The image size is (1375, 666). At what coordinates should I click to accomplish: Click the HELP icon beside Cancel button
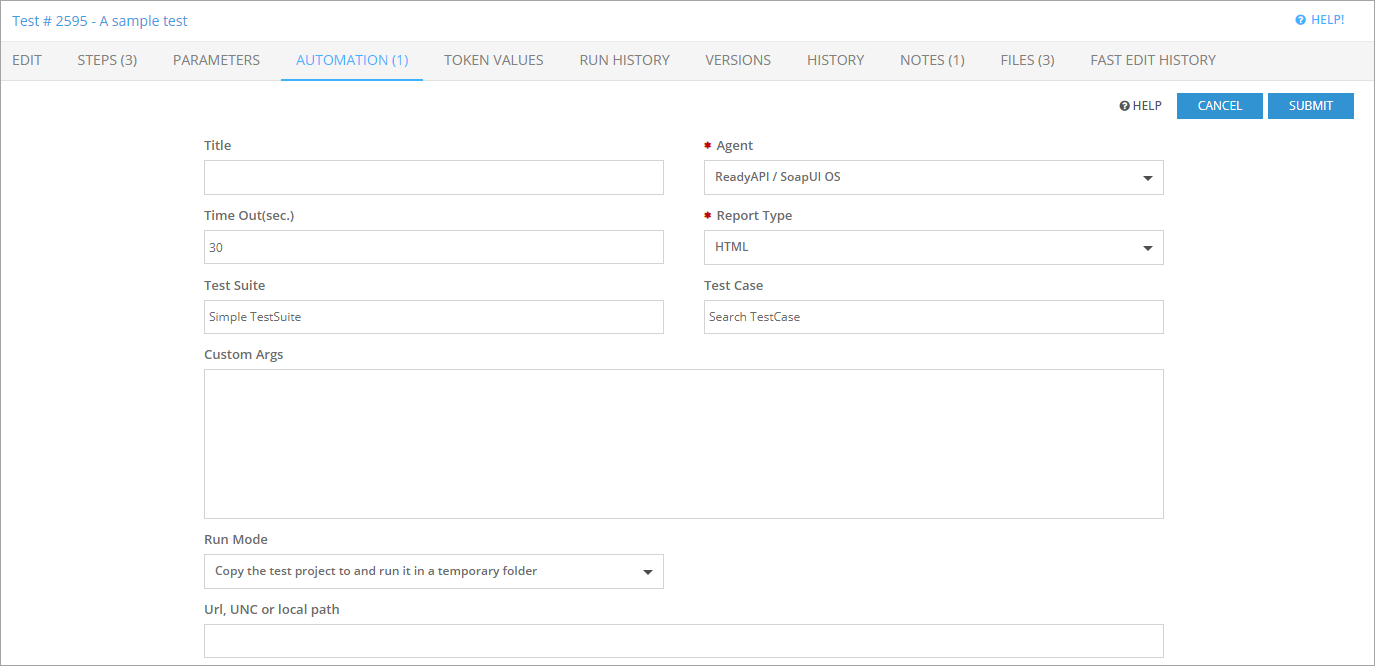[1124, 106]
